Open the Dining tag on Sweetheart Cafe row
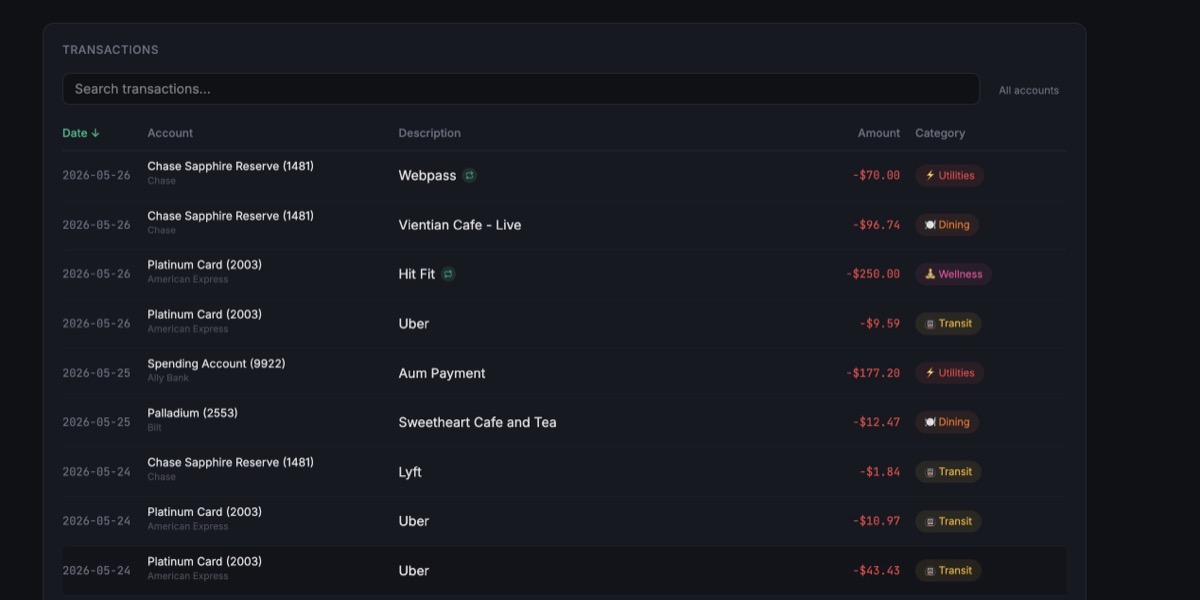 [946, 422]
